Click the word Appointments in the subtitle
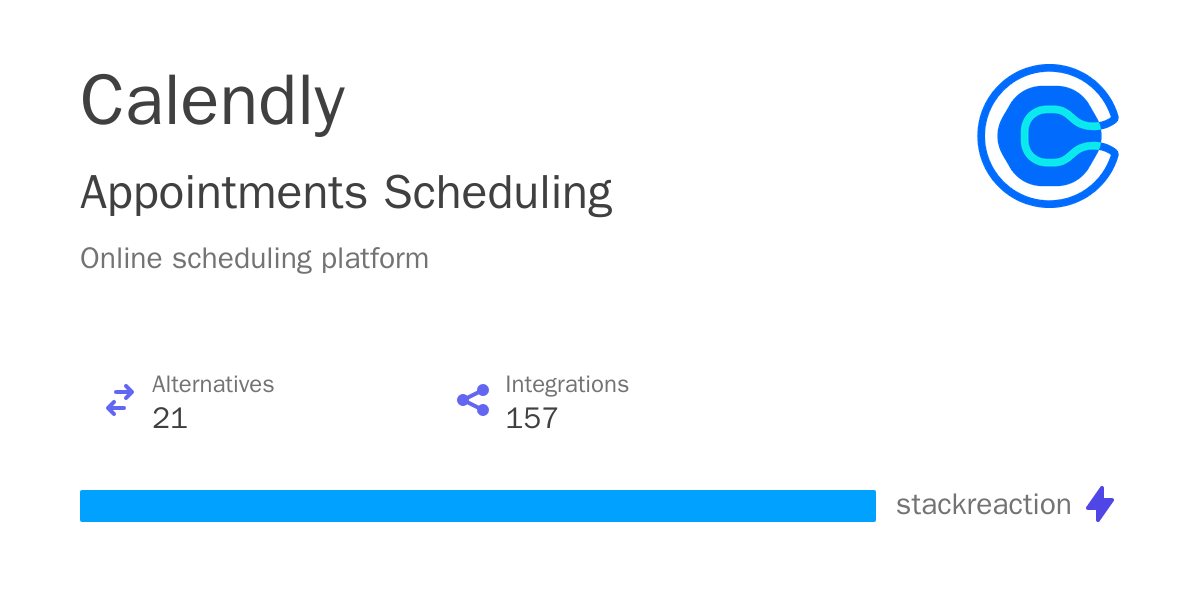1200x600 pixels. pyautogui.click(x=224, y=193)
